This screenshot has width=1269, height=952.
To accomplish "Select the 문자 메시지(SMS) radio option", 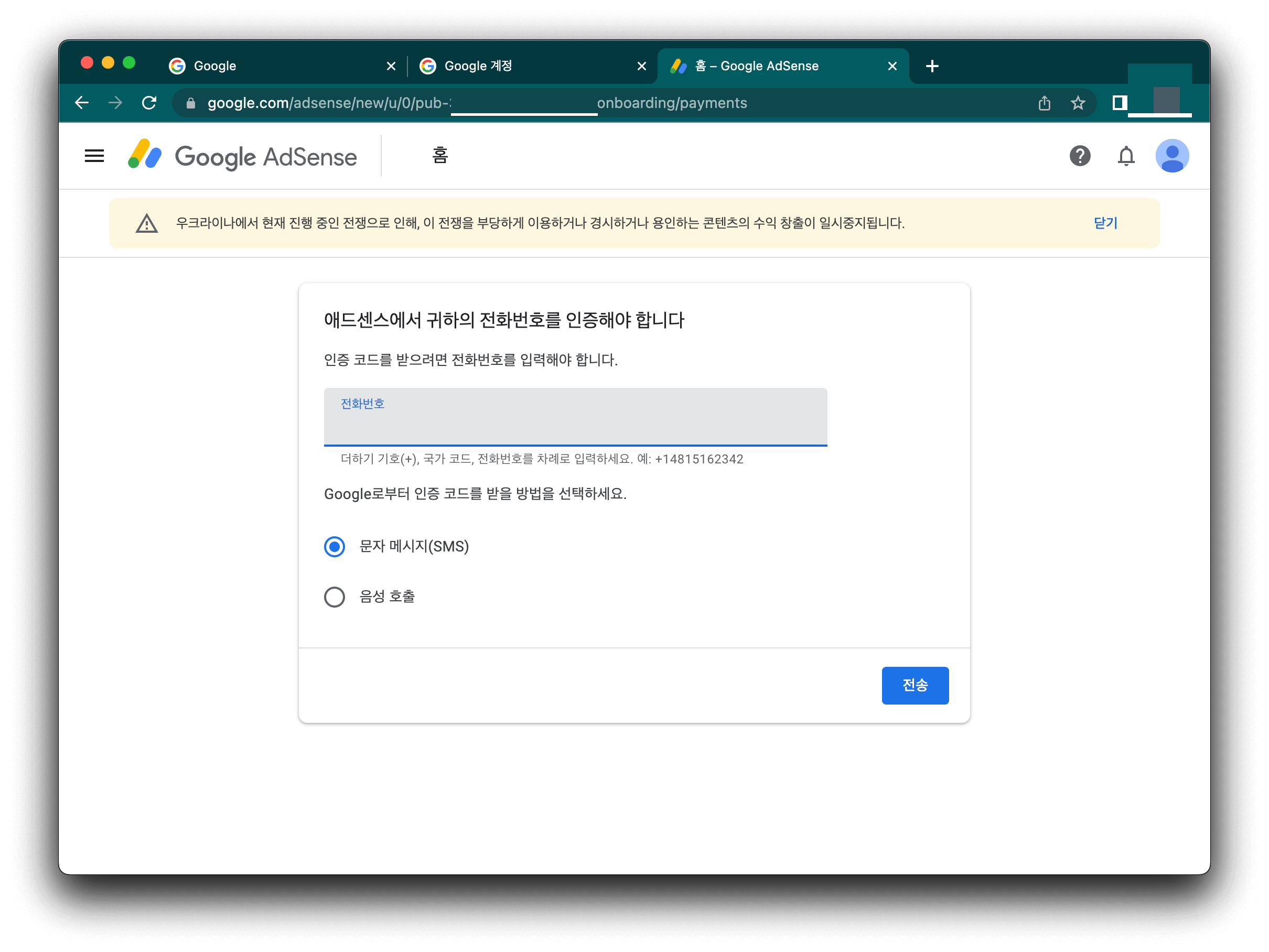I will (335, 547).
